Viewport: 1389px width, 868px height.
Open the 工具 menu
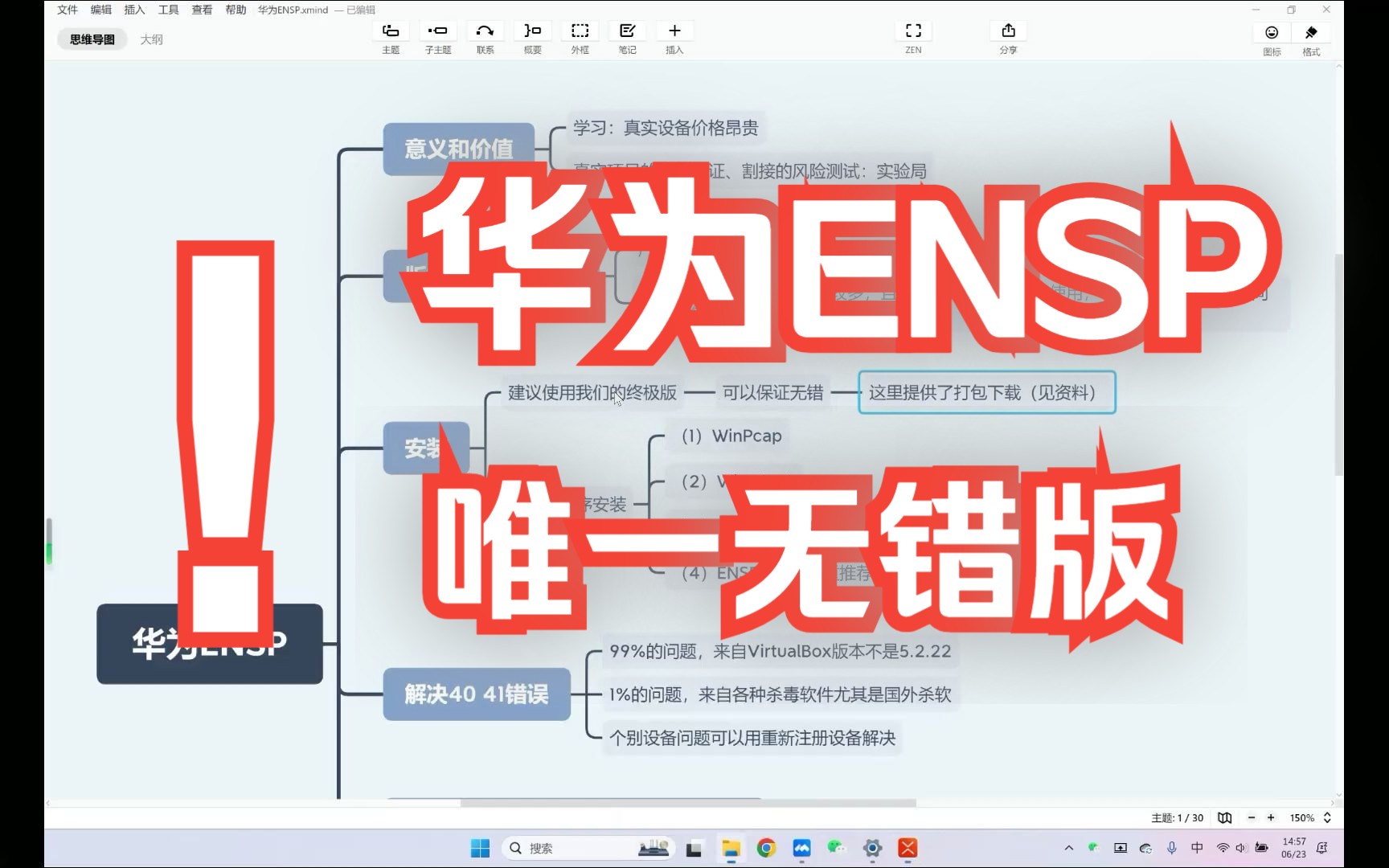[168, 10]
